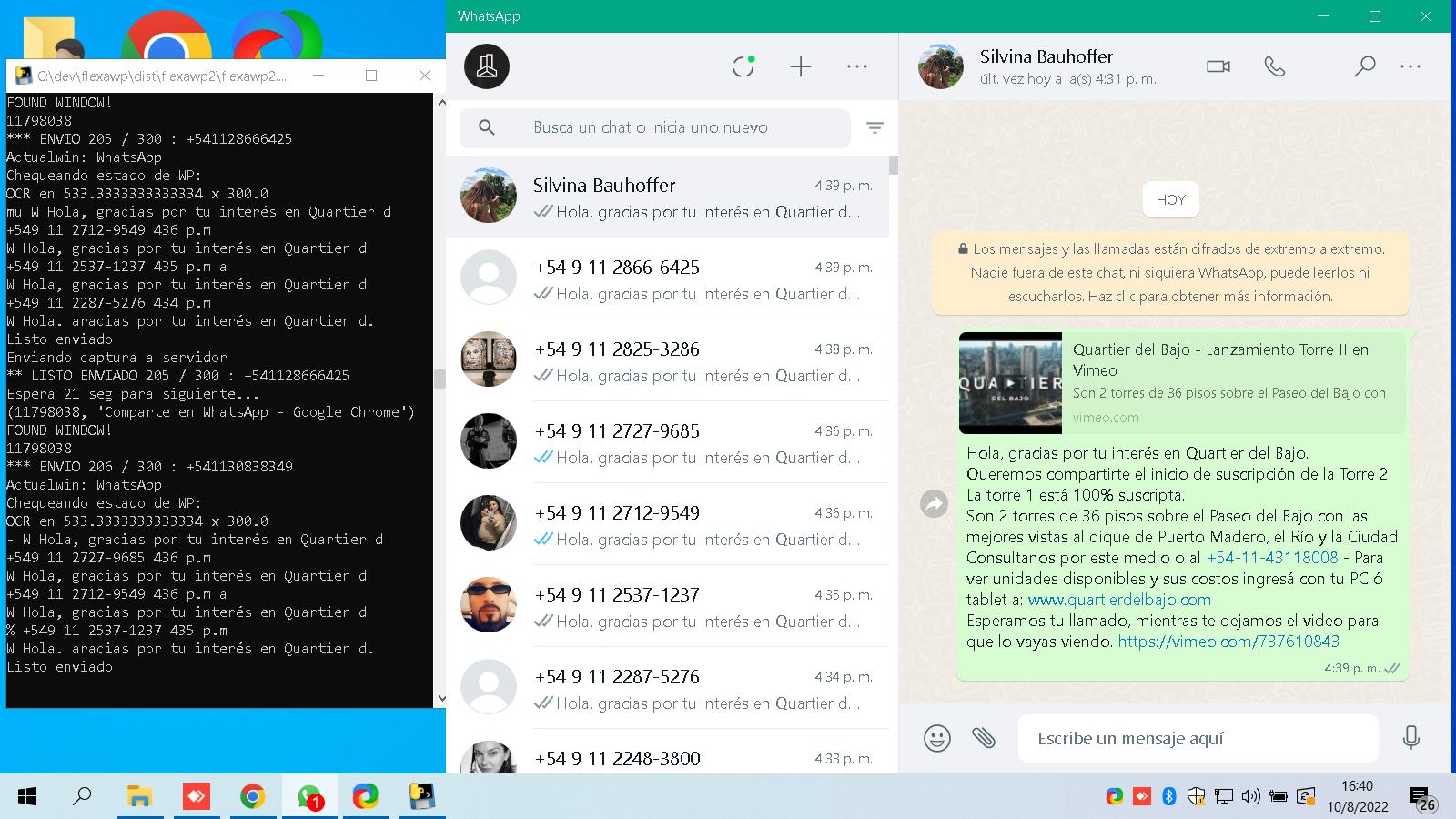Open www.quartierdelbajo.com link in message
This screenshot has width=1456, height=819.
[1119, 600]
